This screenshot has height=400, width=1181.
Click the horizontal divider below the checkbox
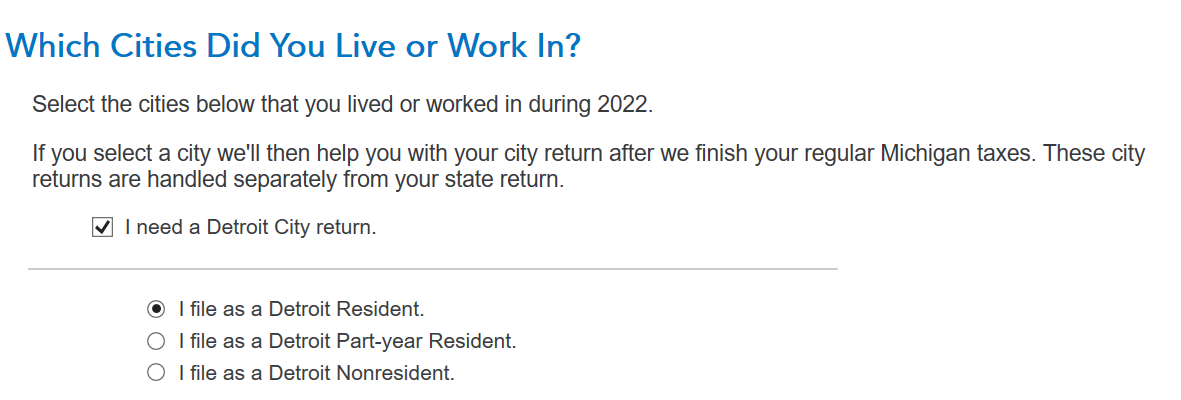[432, 269]
